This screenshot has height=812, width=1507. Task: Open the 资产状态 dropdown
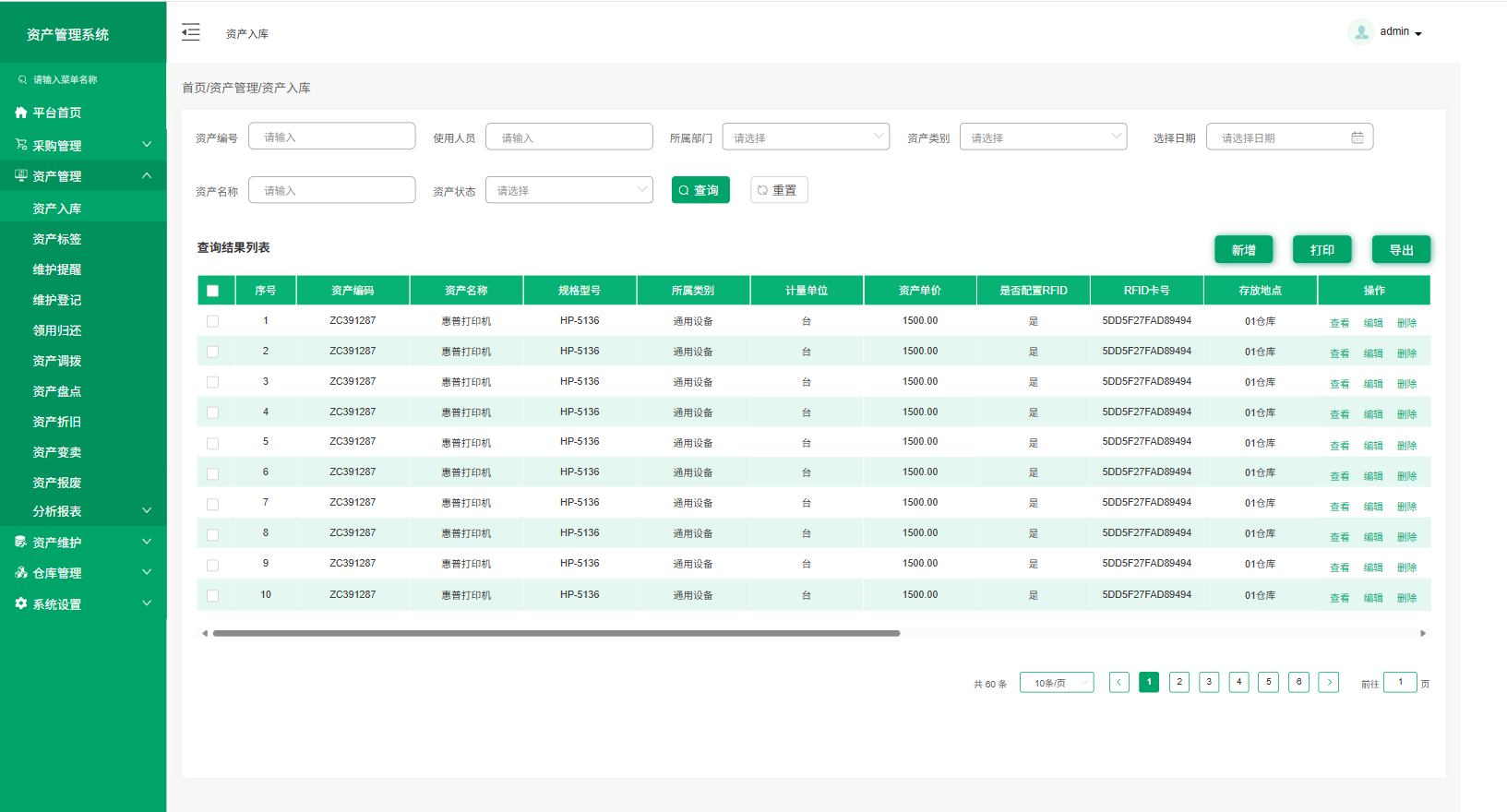[x=568, y=190]
